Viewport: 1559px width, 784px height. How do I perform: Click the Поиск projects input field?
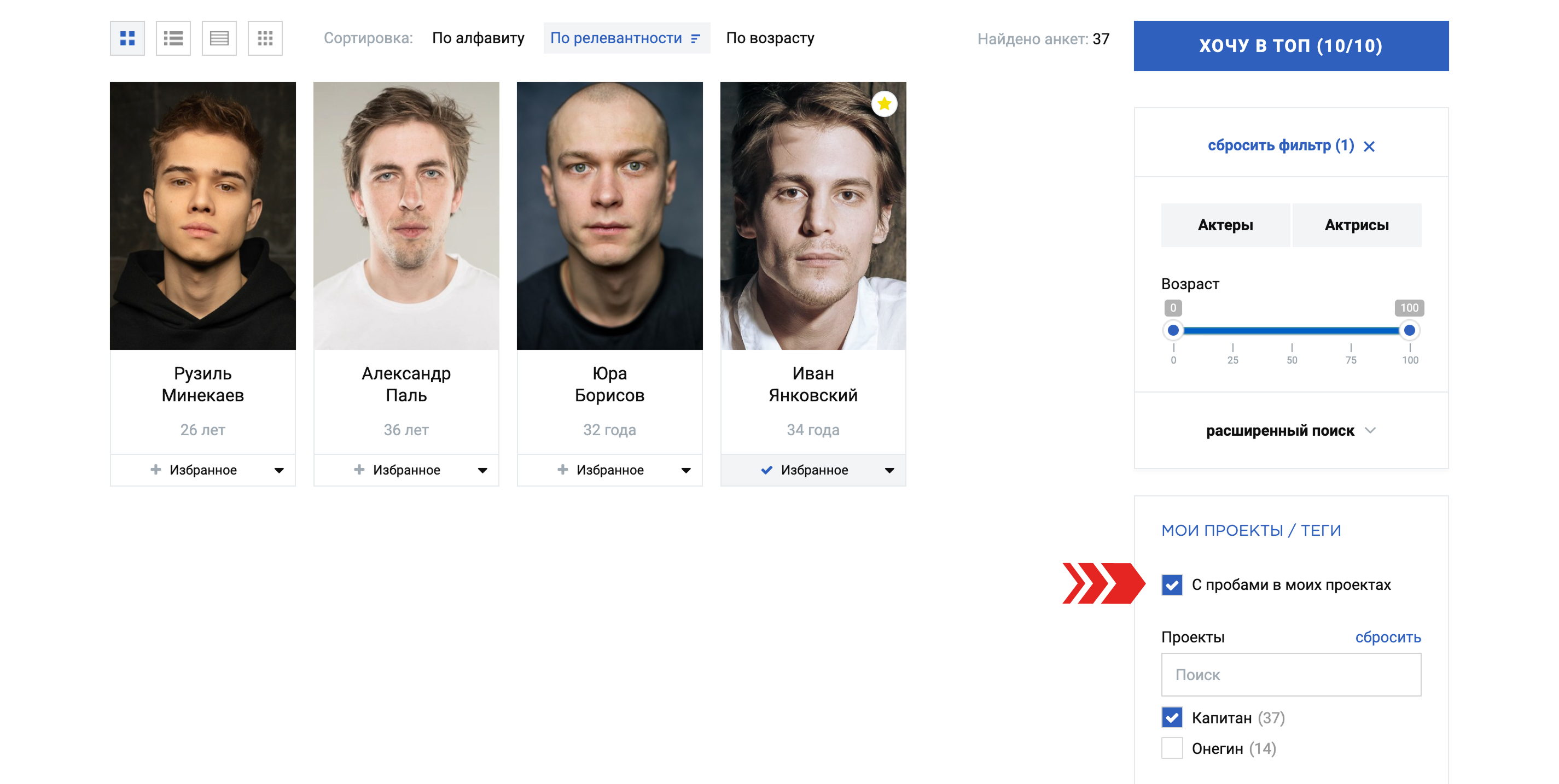[1291, 675]
